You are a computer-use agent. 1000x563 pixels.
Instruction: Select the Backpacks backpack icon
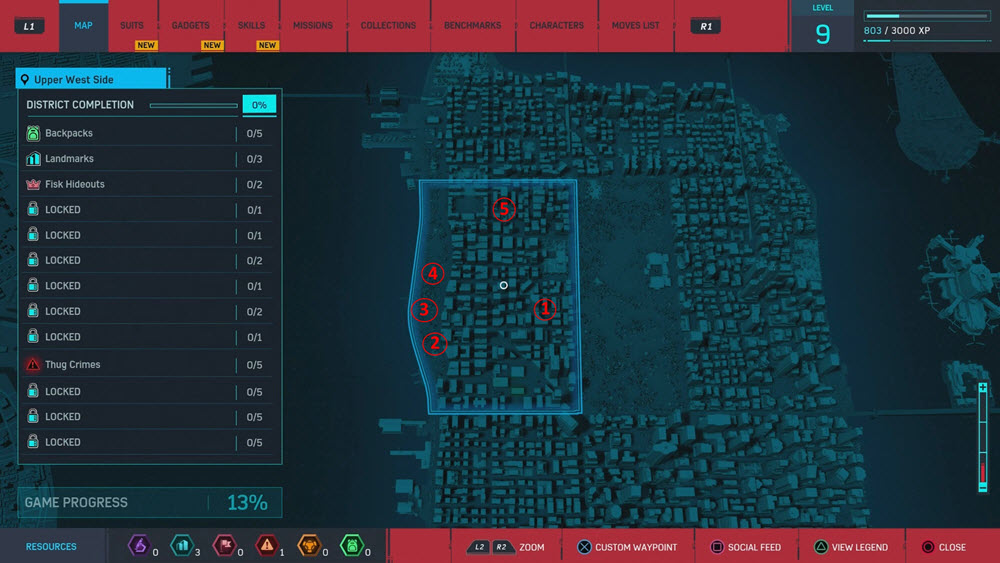point(33,133)
